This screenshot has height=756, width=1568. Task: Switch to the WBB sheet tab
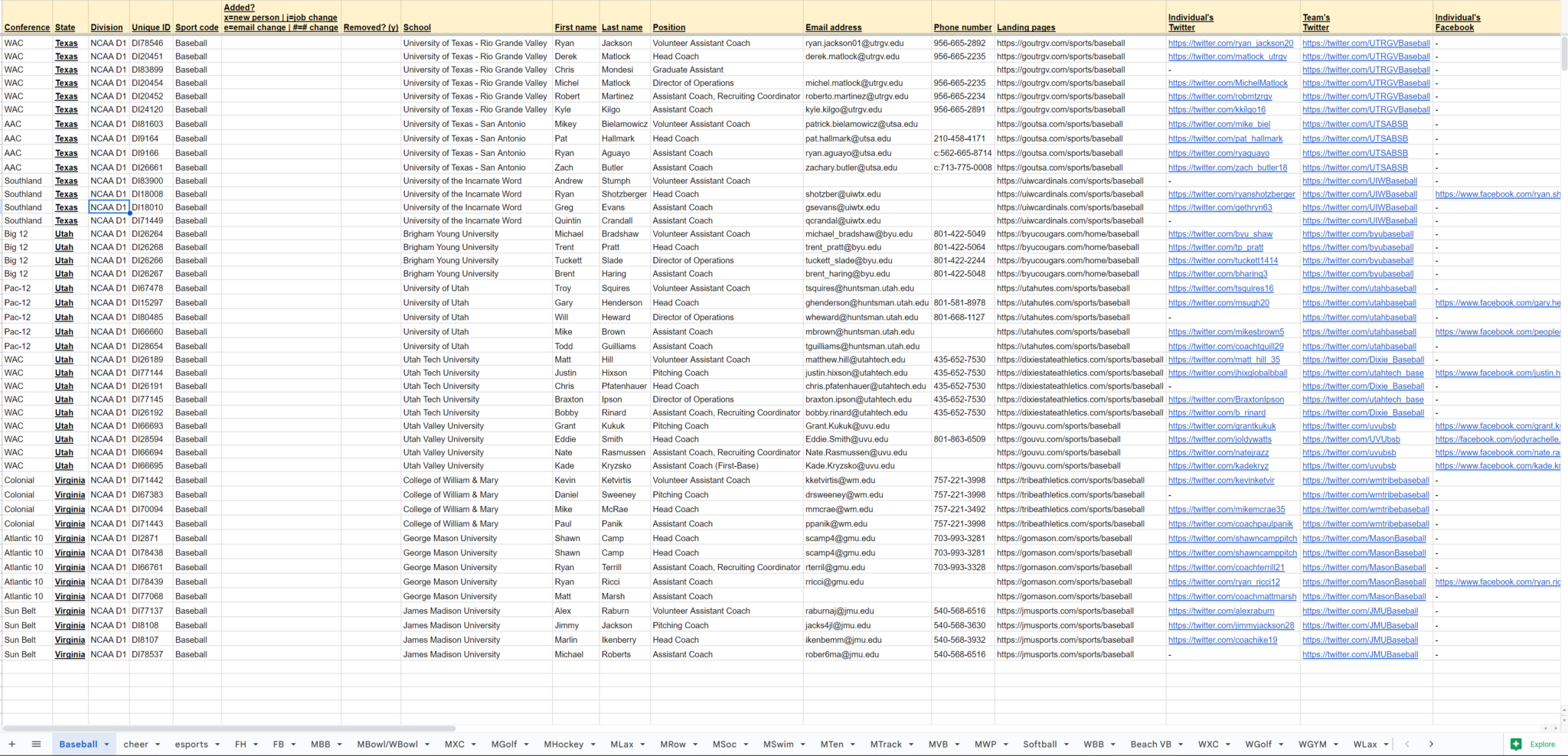tap(1093, 744)
